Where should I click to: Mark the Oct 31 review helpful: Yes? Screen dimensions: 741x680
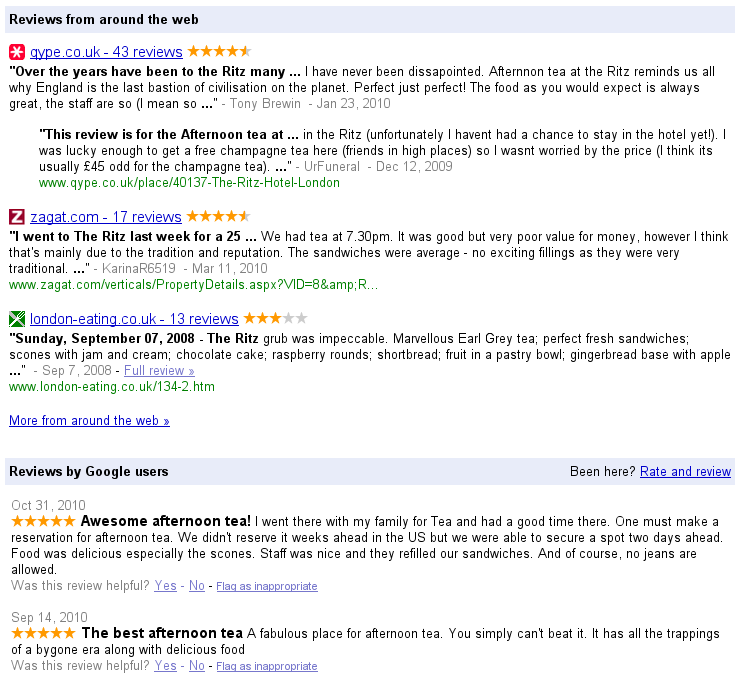pos(165,586)
